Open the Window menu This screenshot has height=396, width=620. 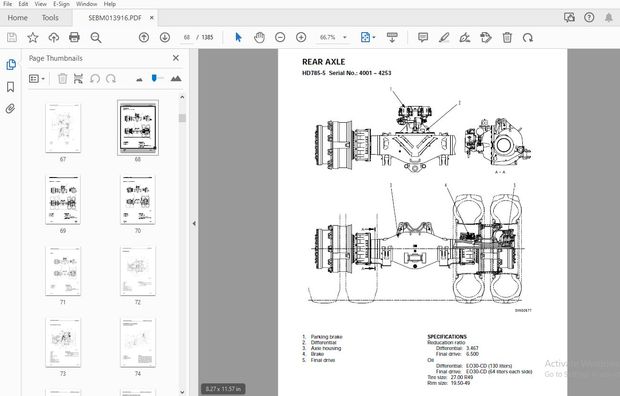coord(86,4)
